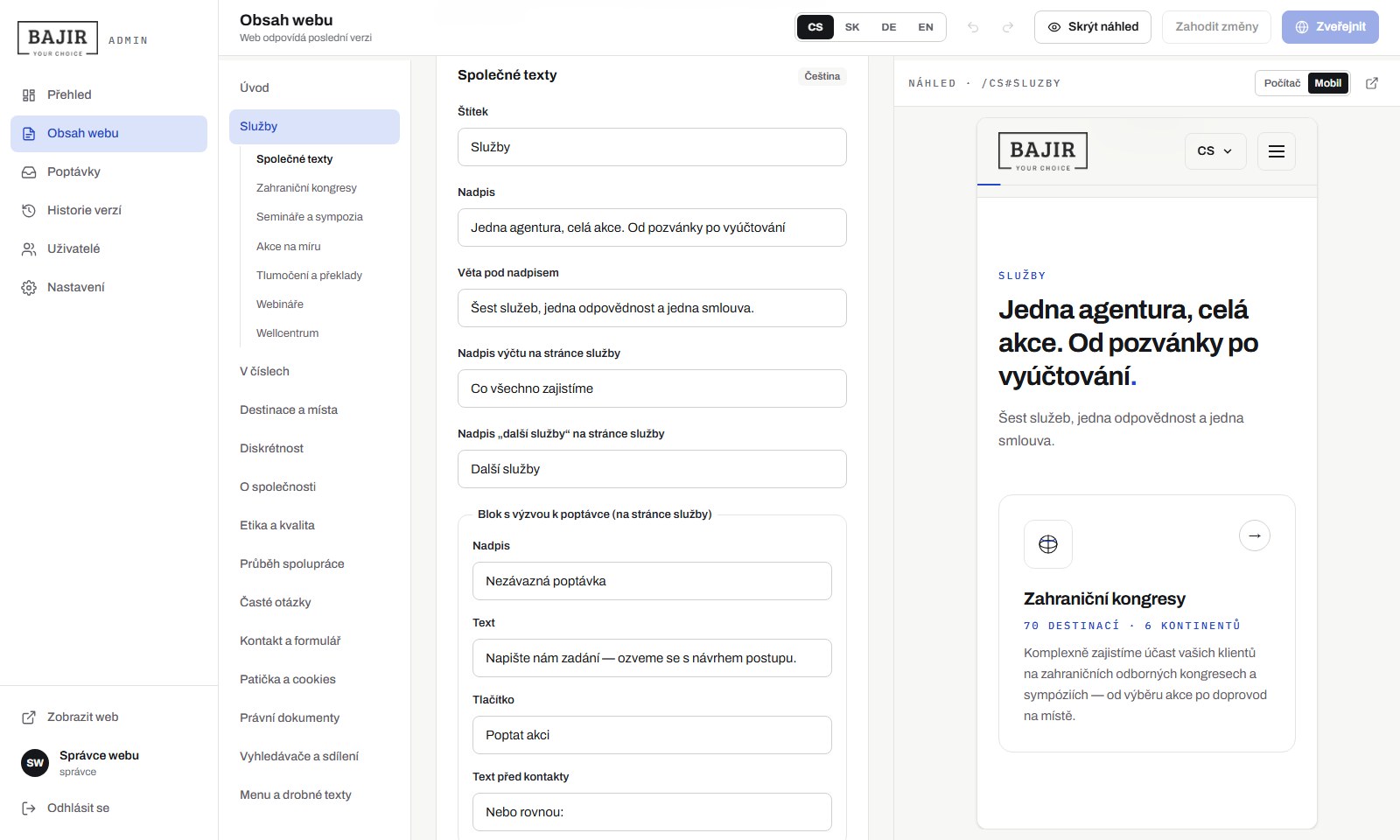
Task: Select Úvod section
Action: 314,87
